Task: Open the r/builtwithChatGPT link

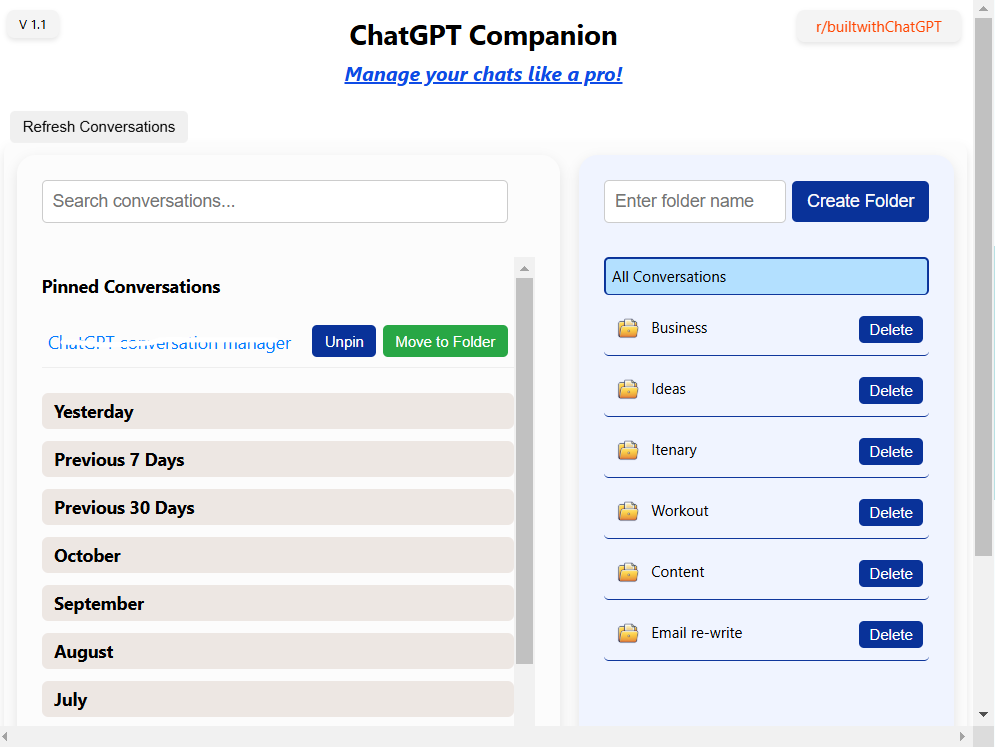Action: 878,27
